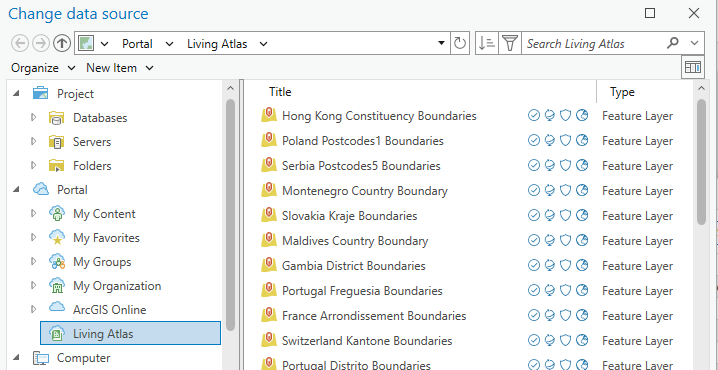Expand the My Content node
This screenshot has width=718, height=370.
click(x=33, y=213)
